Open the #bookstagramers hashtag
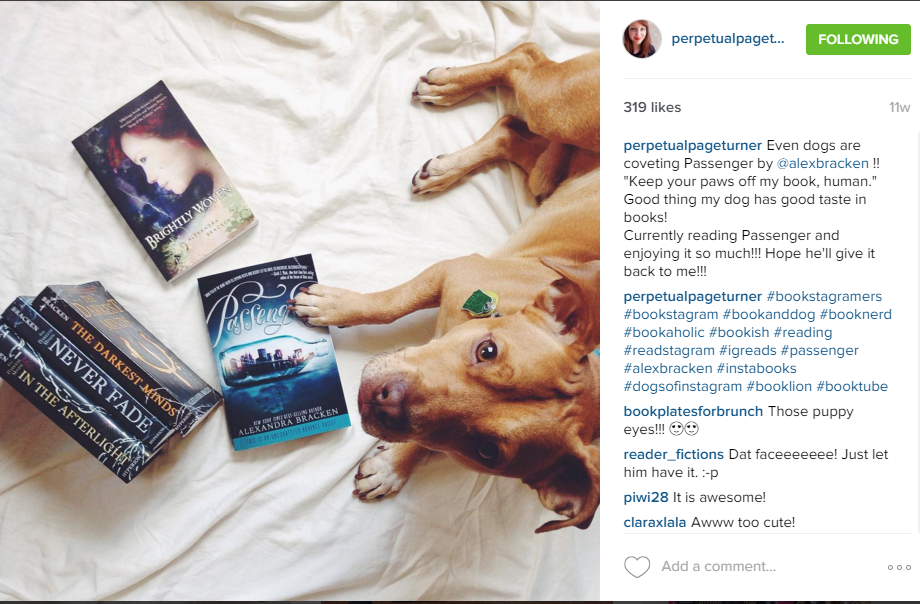920x604 pixels. (824, 296)
